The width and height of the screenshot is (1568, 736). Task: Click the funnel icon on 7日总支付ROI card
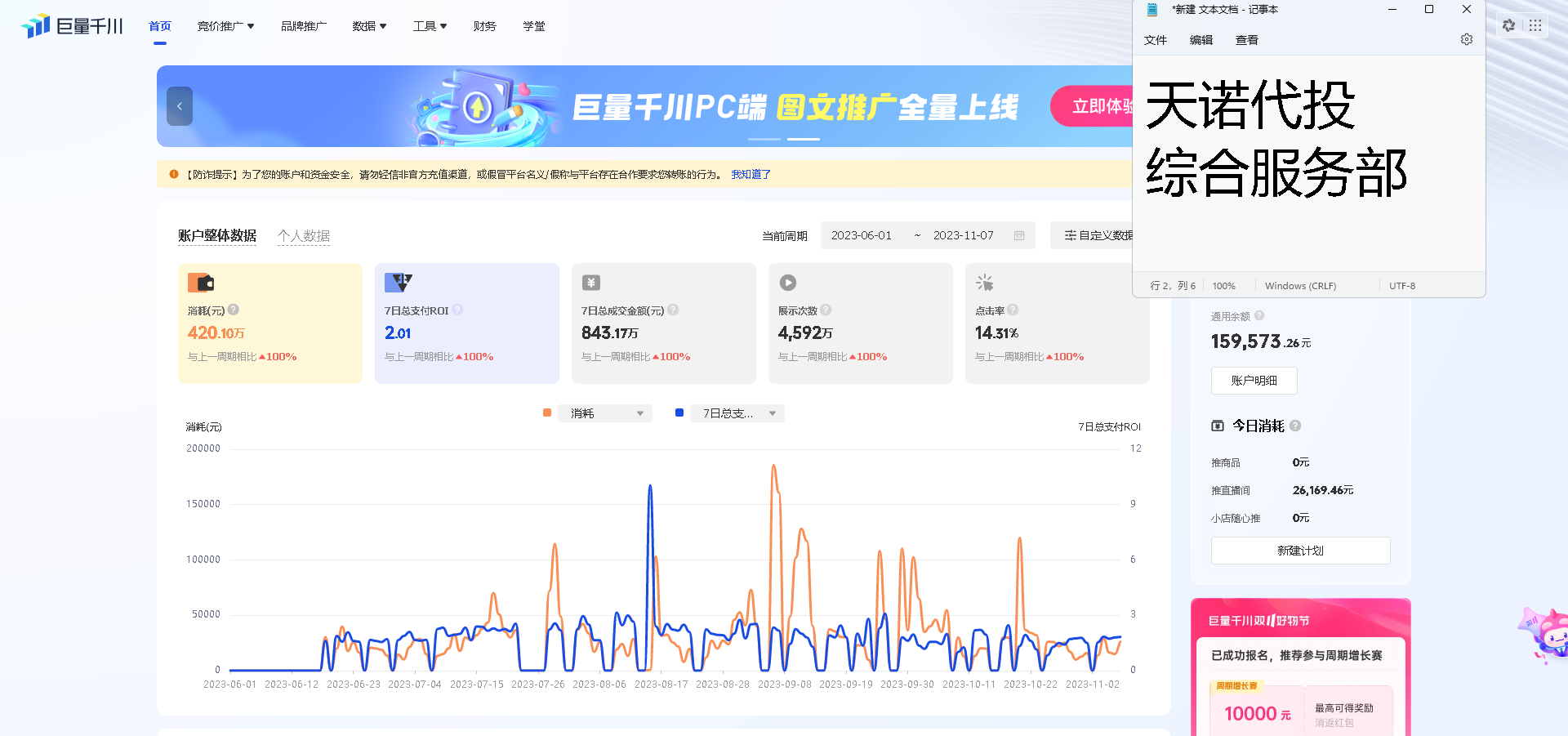click(x=399, y=283)
